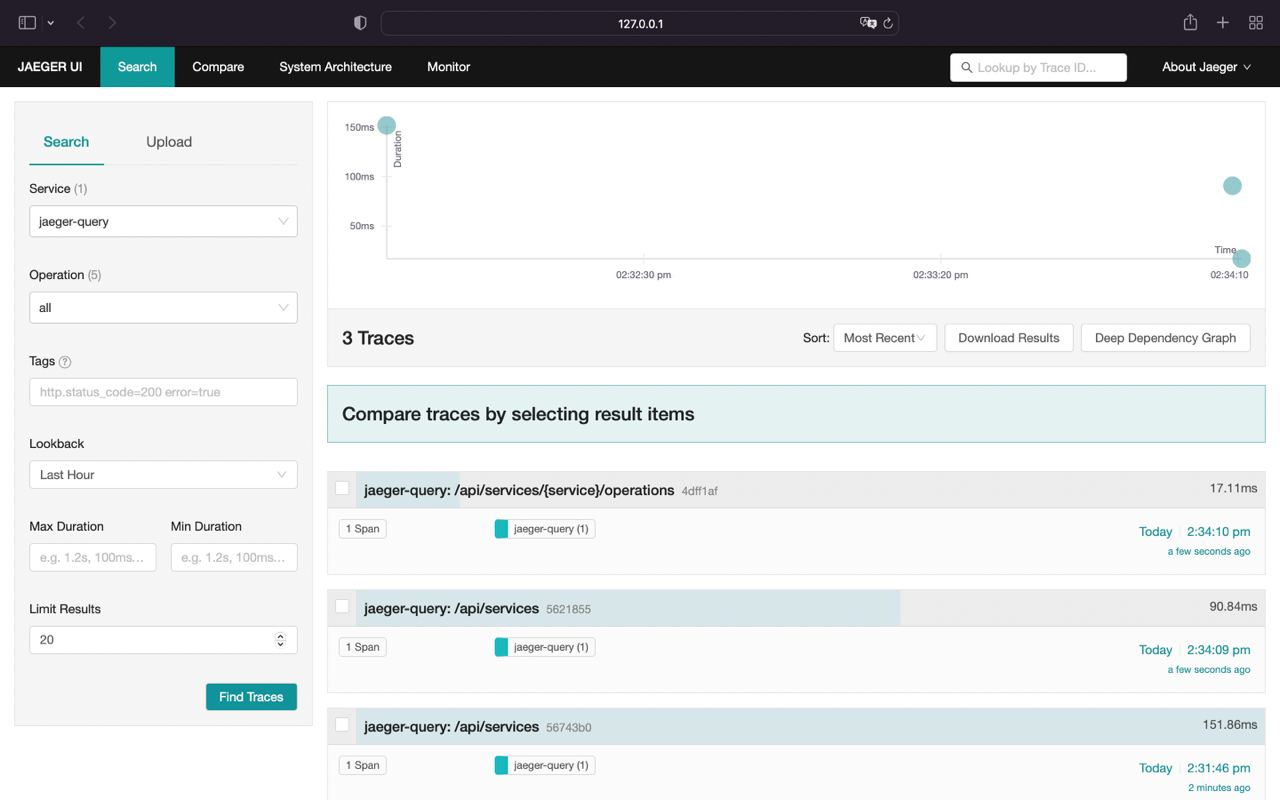The height and width of the screenshot is (800, 1280).
Task: Open the Lookback dropdown showing Last Hour
Action: click(x=163, y=474)
